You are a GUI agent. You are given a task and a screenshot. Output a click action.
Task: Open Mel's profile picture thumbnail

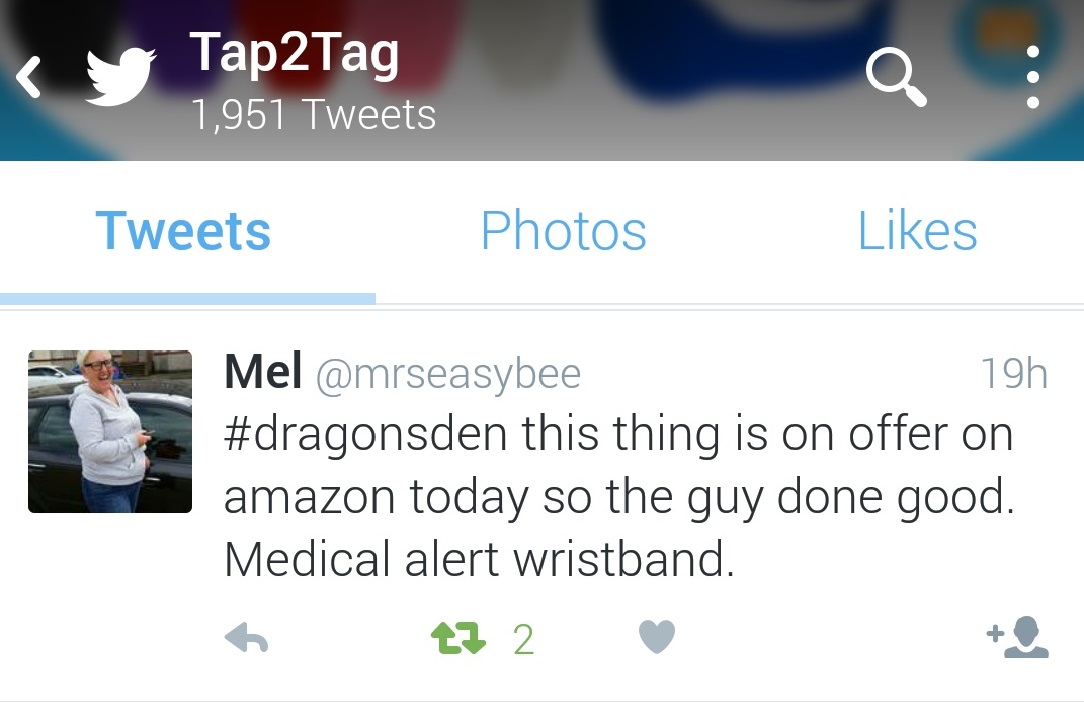pyautogui.click(x=110, y=432)
